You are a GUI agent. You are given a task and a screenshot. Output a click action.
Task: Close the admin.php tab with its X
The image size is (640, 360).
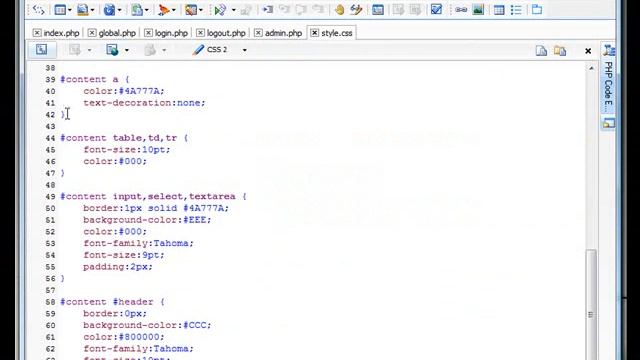[258, 33]
